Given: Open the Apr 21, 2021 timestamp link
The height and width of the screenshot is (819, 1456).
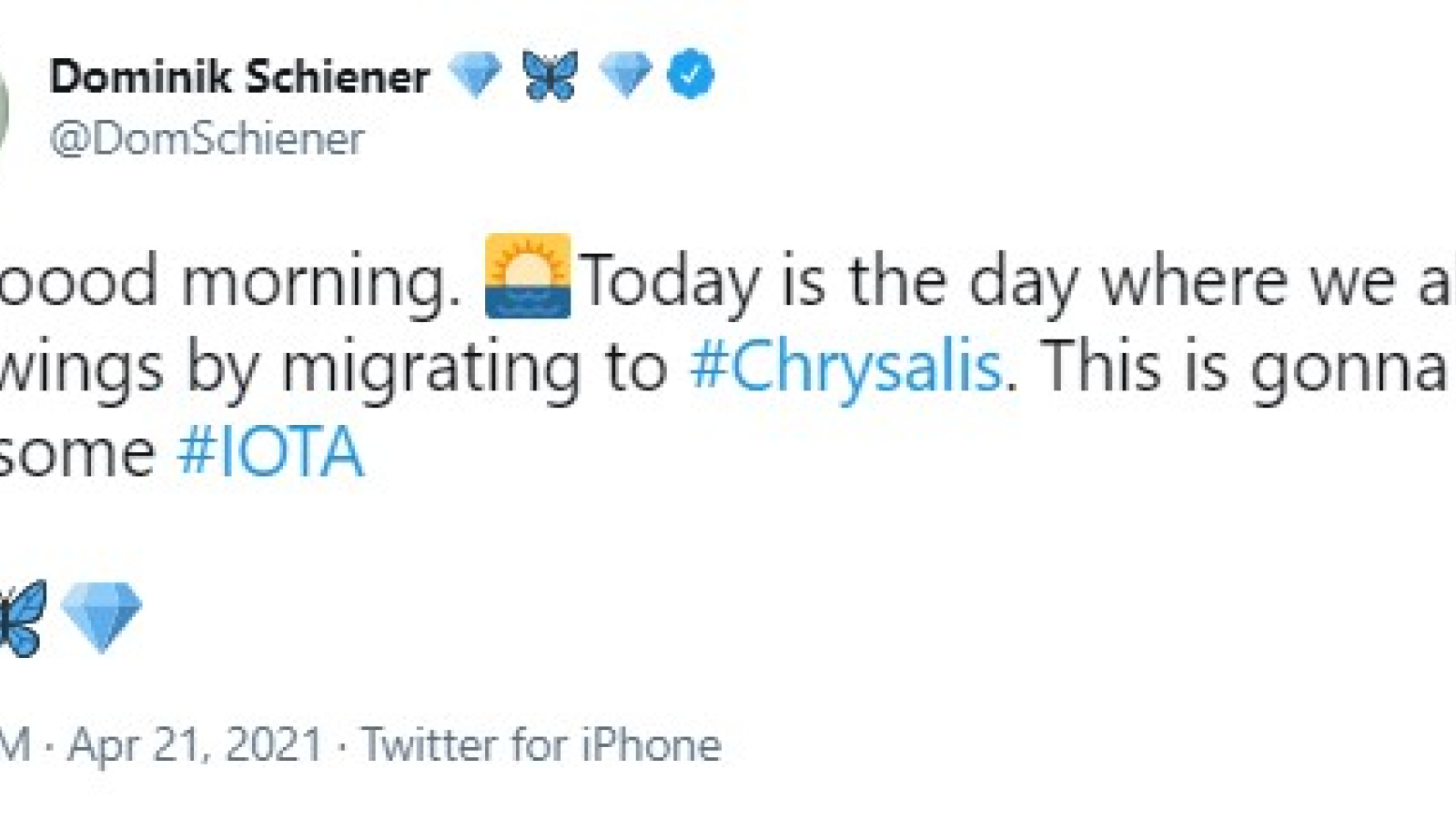Looking at the screenshot, I should [196, 744].
